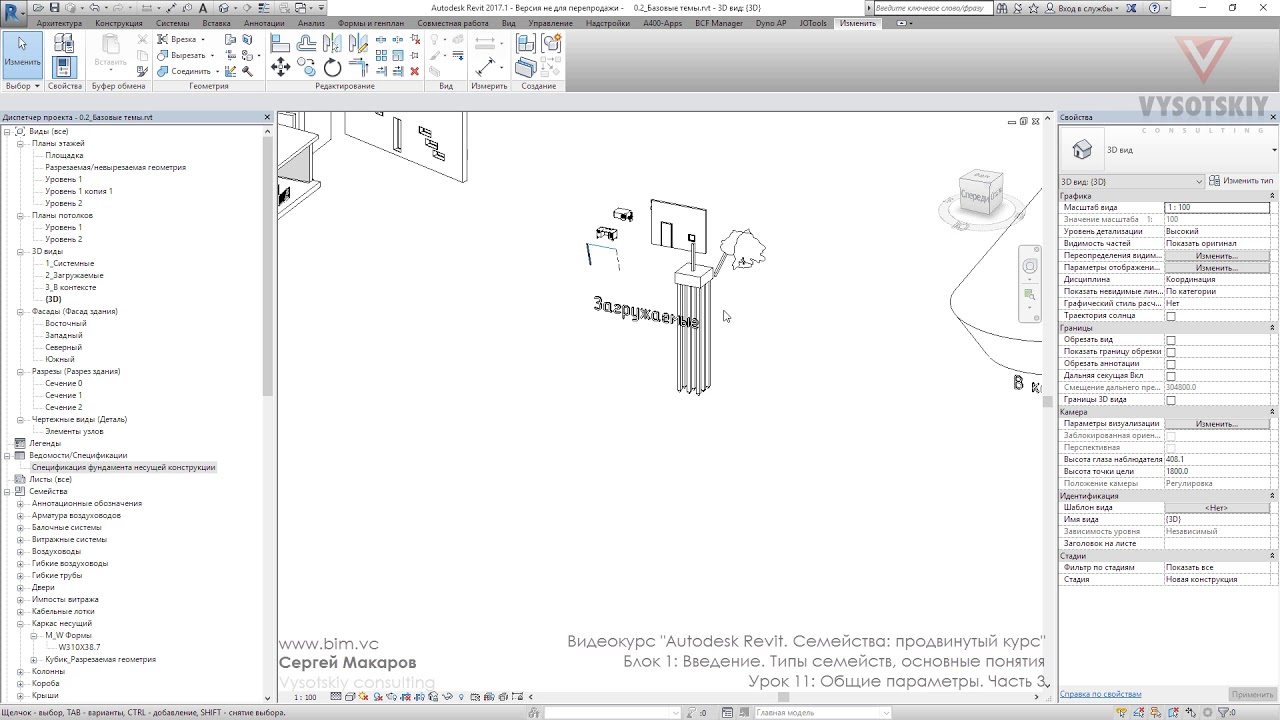Click the 'Изменить тип' button
1280x720 pixels.
pos(1241,181)
